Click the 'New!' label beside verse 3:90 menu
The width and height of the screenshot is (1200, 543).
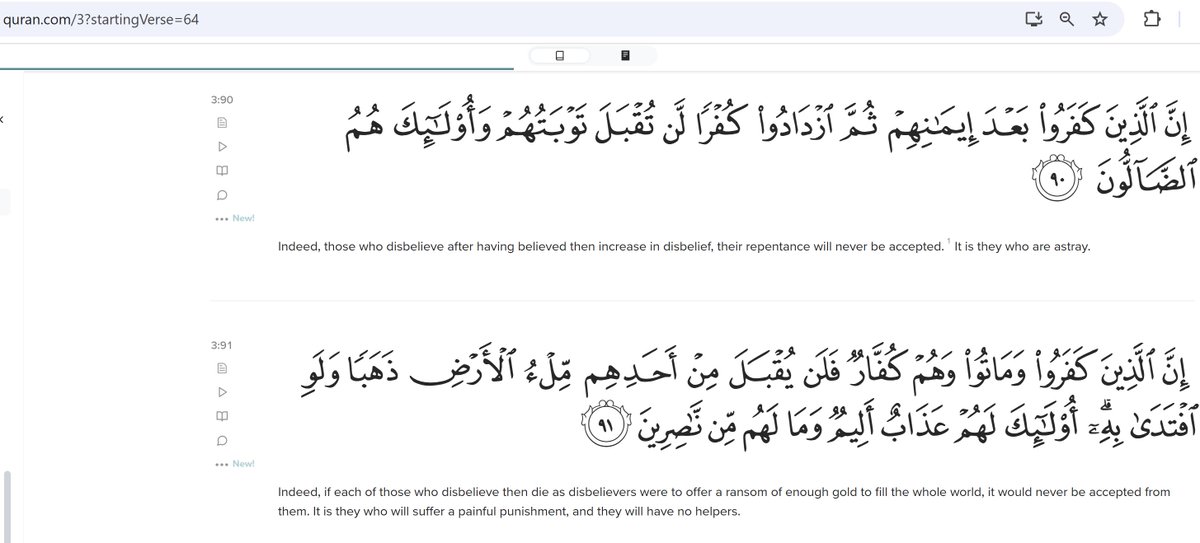click(x=243, y=219)
